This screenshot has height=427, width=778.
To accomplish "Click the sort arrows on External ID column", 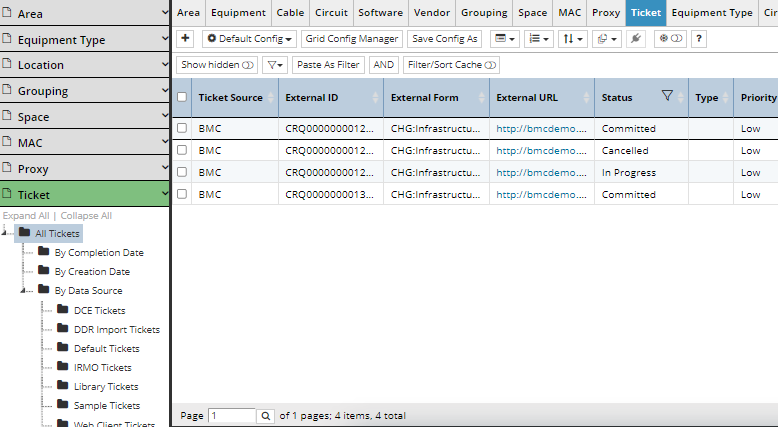I will point(376,97).
